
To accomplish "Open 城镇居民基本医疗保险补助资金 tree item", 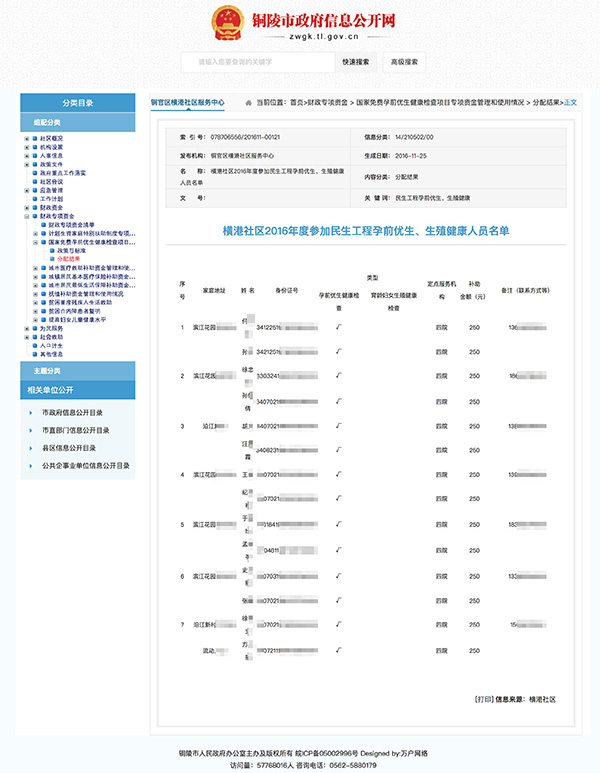I will [92, 277].
